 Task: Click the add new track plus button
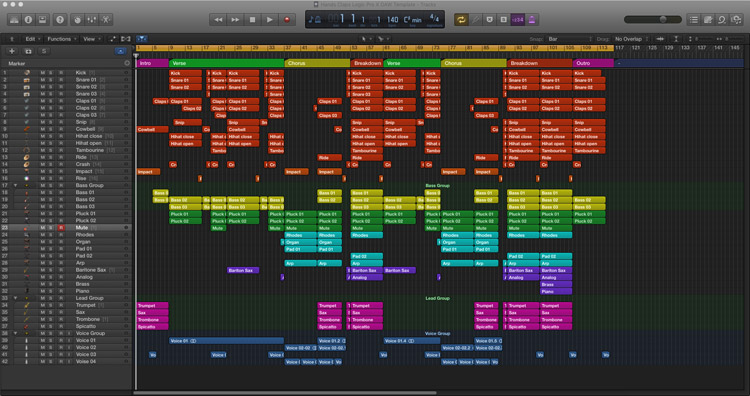tap(12, 51)
